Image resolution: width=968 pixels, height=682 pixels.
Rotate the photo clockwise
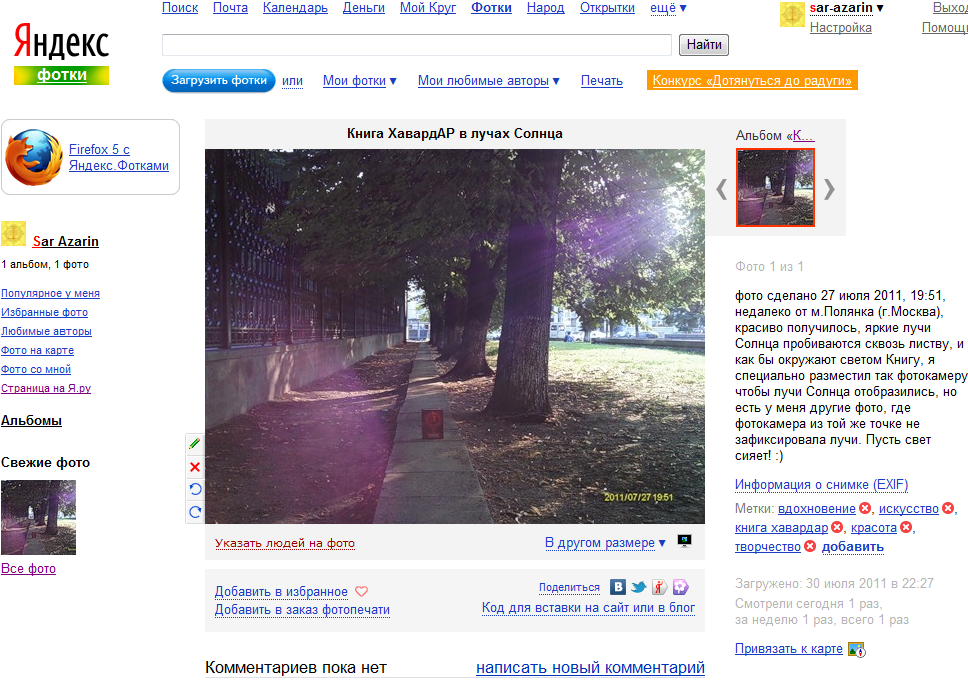coord(195,513)
